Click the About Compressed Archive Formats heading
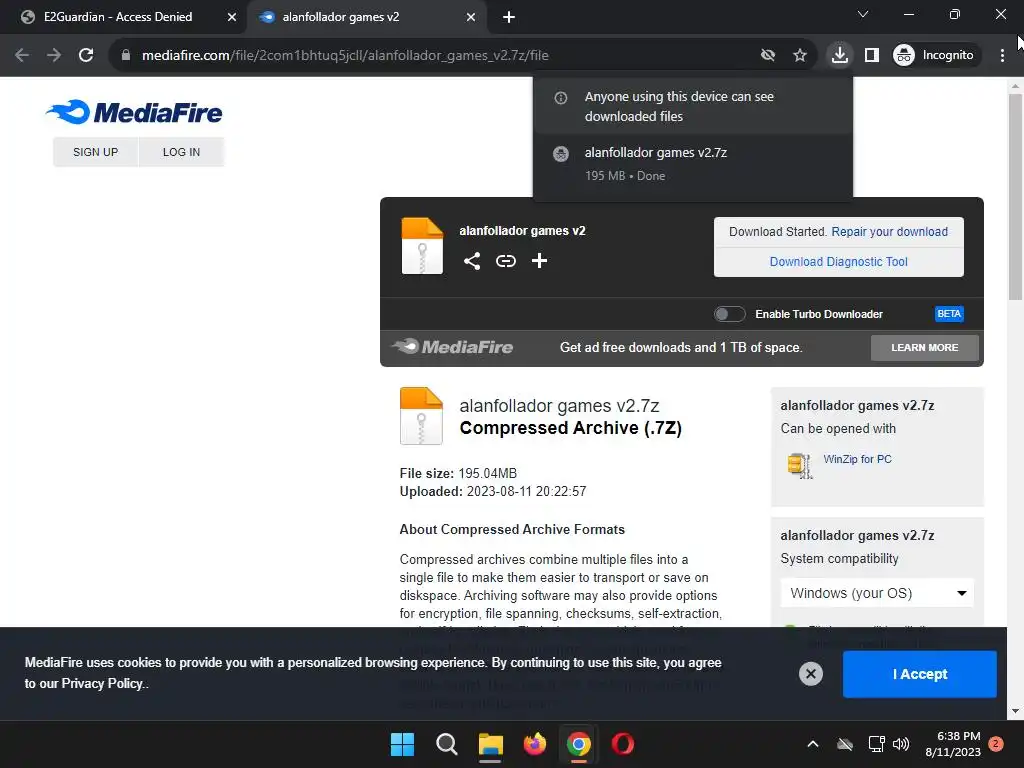Image resolution: width=1024 pixels, height=768 pixels. [x=512, y=529]
